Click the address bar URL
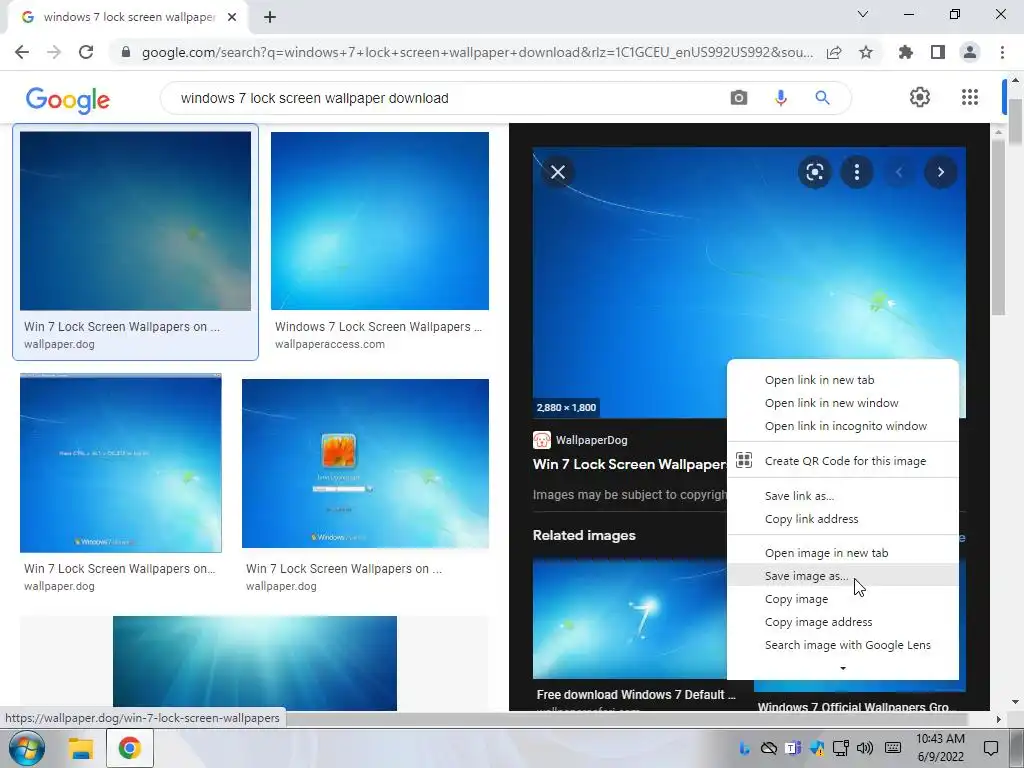 pos(477,52)
